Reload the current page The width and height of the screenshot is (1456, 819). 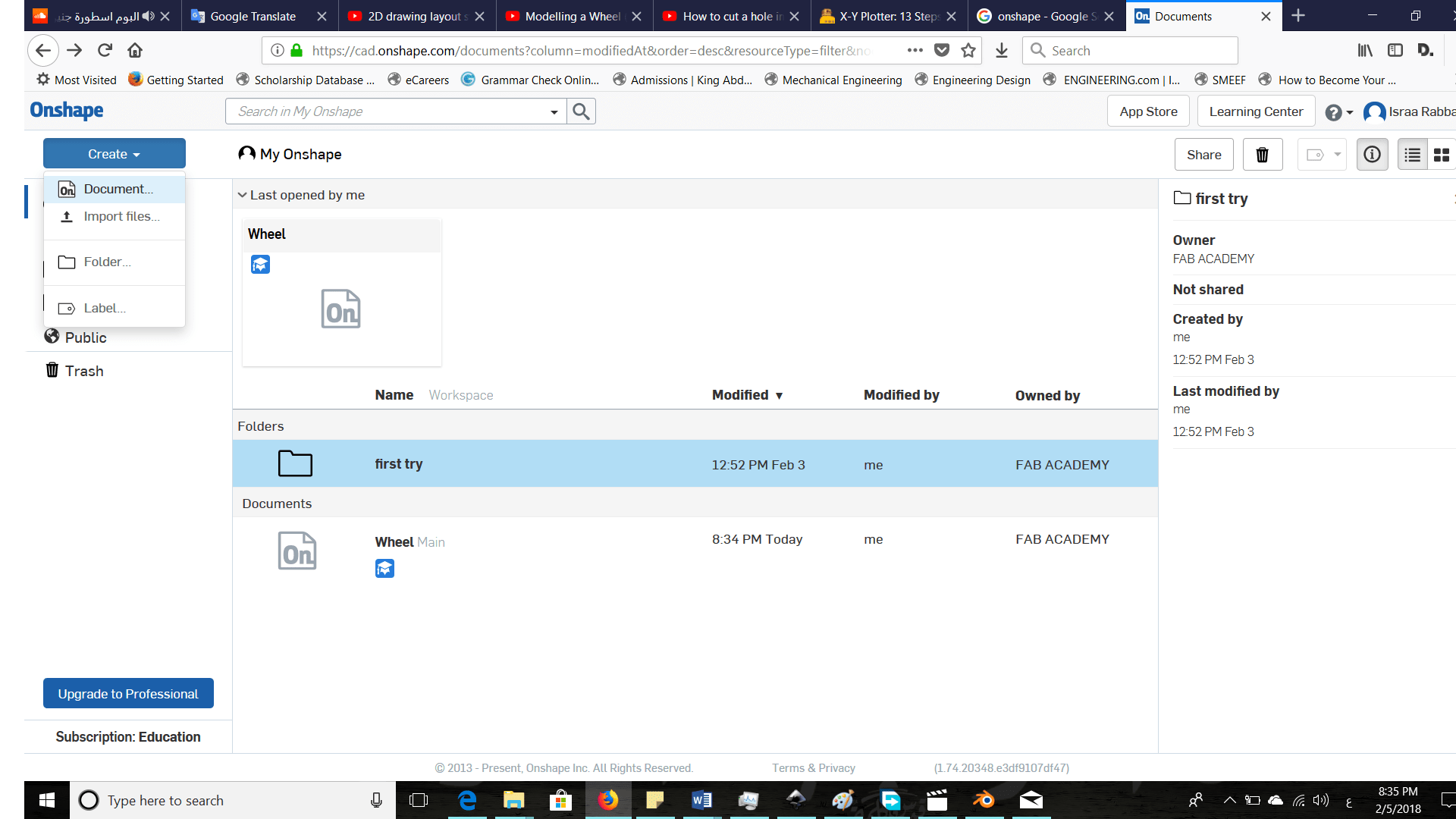click(x=105, y=51)
